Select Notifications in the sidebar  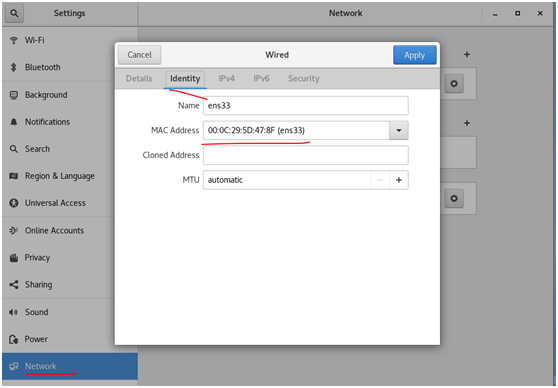[47, 122]
